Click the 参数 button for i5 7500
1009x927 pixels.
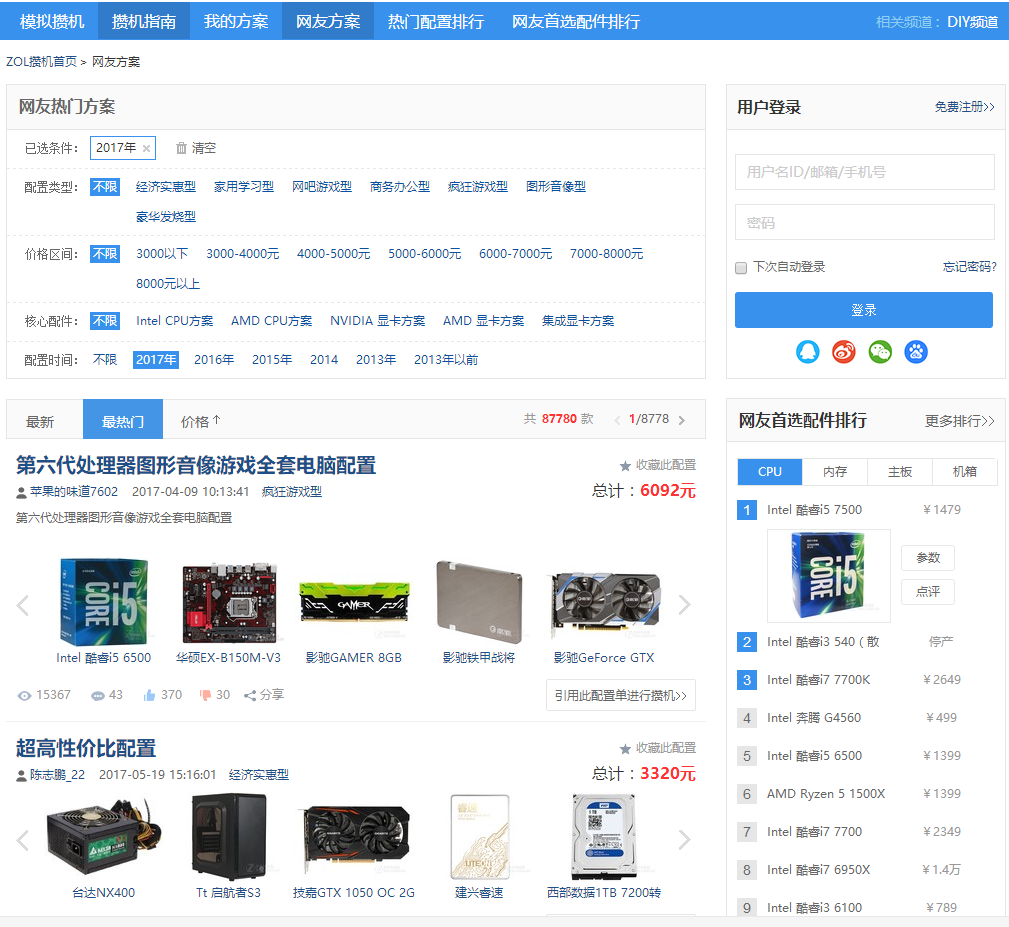928,558
